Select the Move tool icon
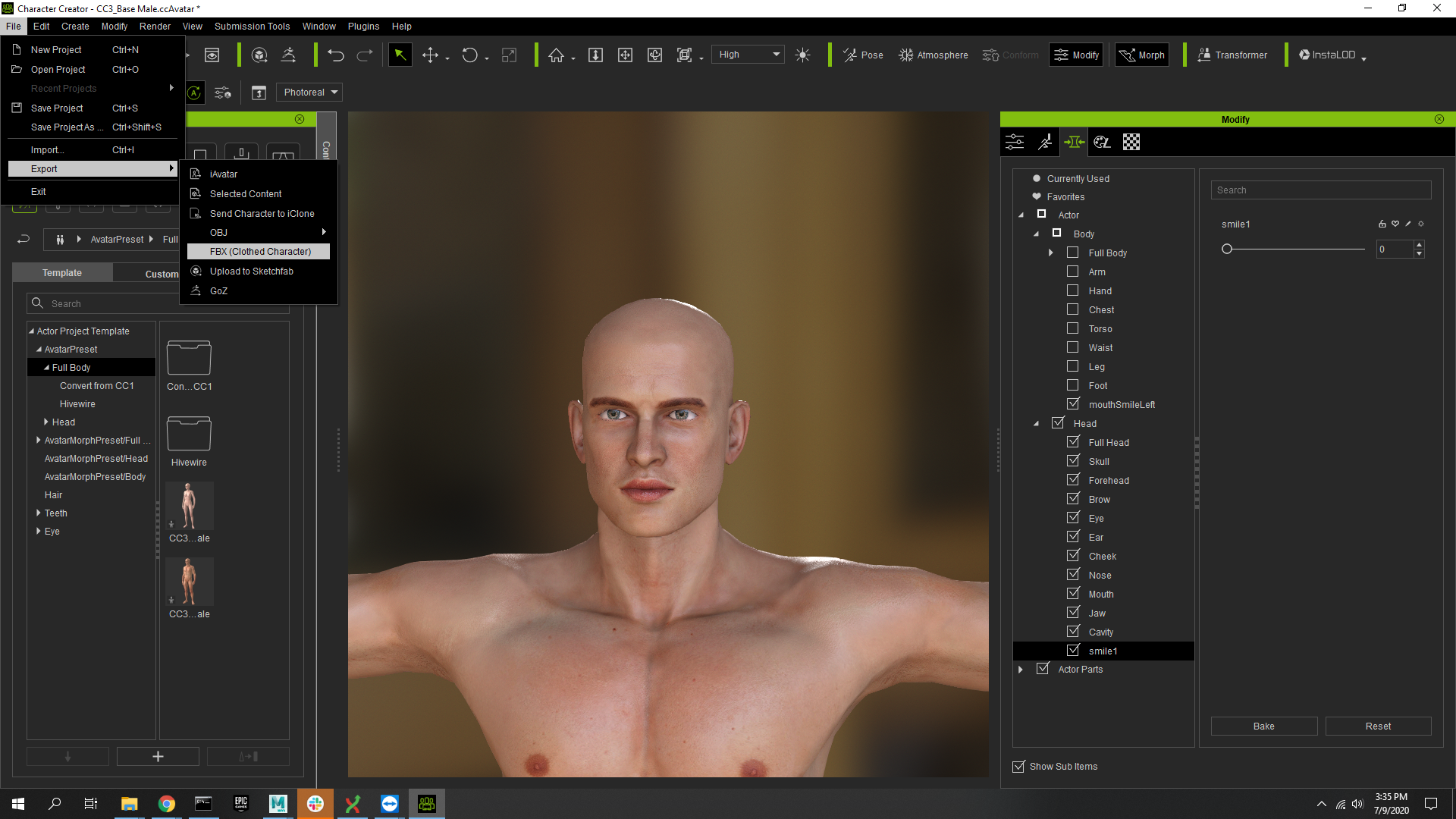1456x819 pixels. point(430,55)
